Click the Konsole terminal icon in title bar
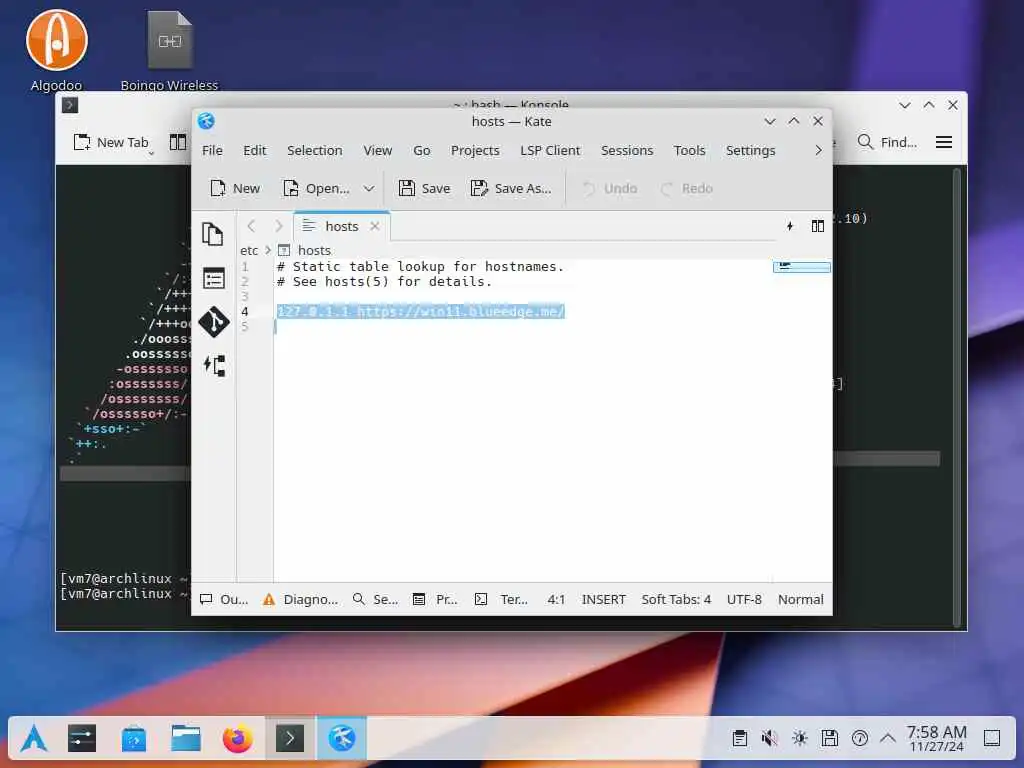Viewport: 1024px width, 768px height. (70, 105)
